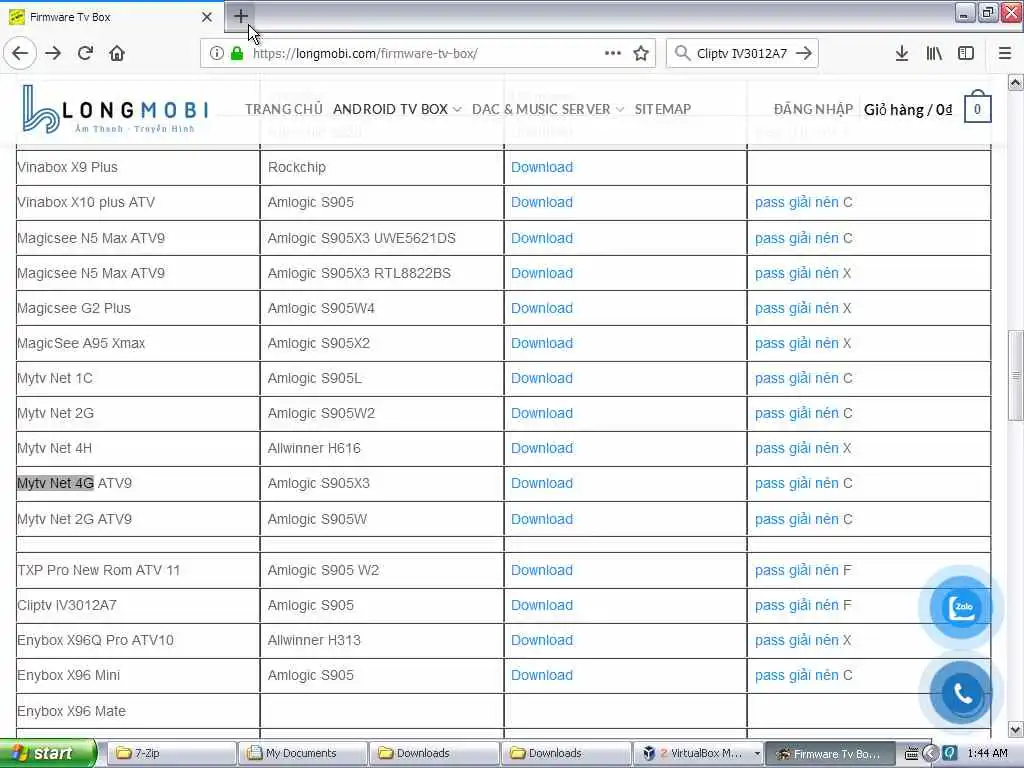Bookmark this page with the star icon

(641, 54)
